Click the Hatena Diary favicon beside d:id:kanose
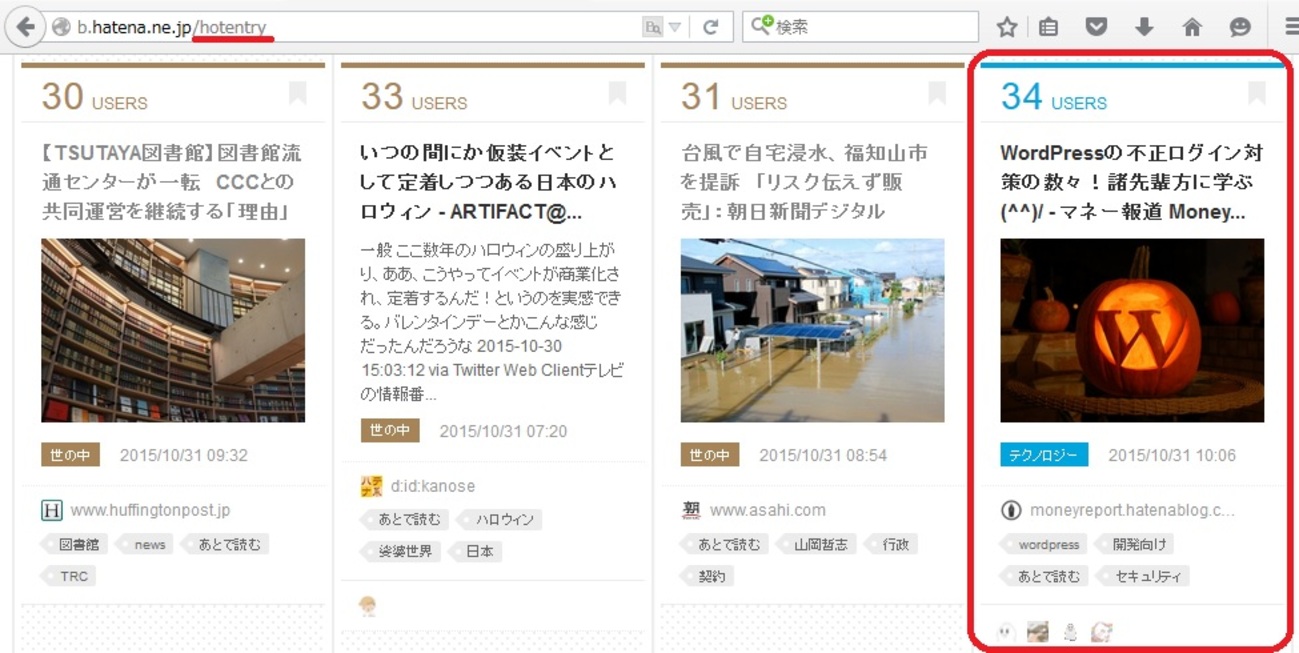The image size is (1299, 653). [371, 487]
